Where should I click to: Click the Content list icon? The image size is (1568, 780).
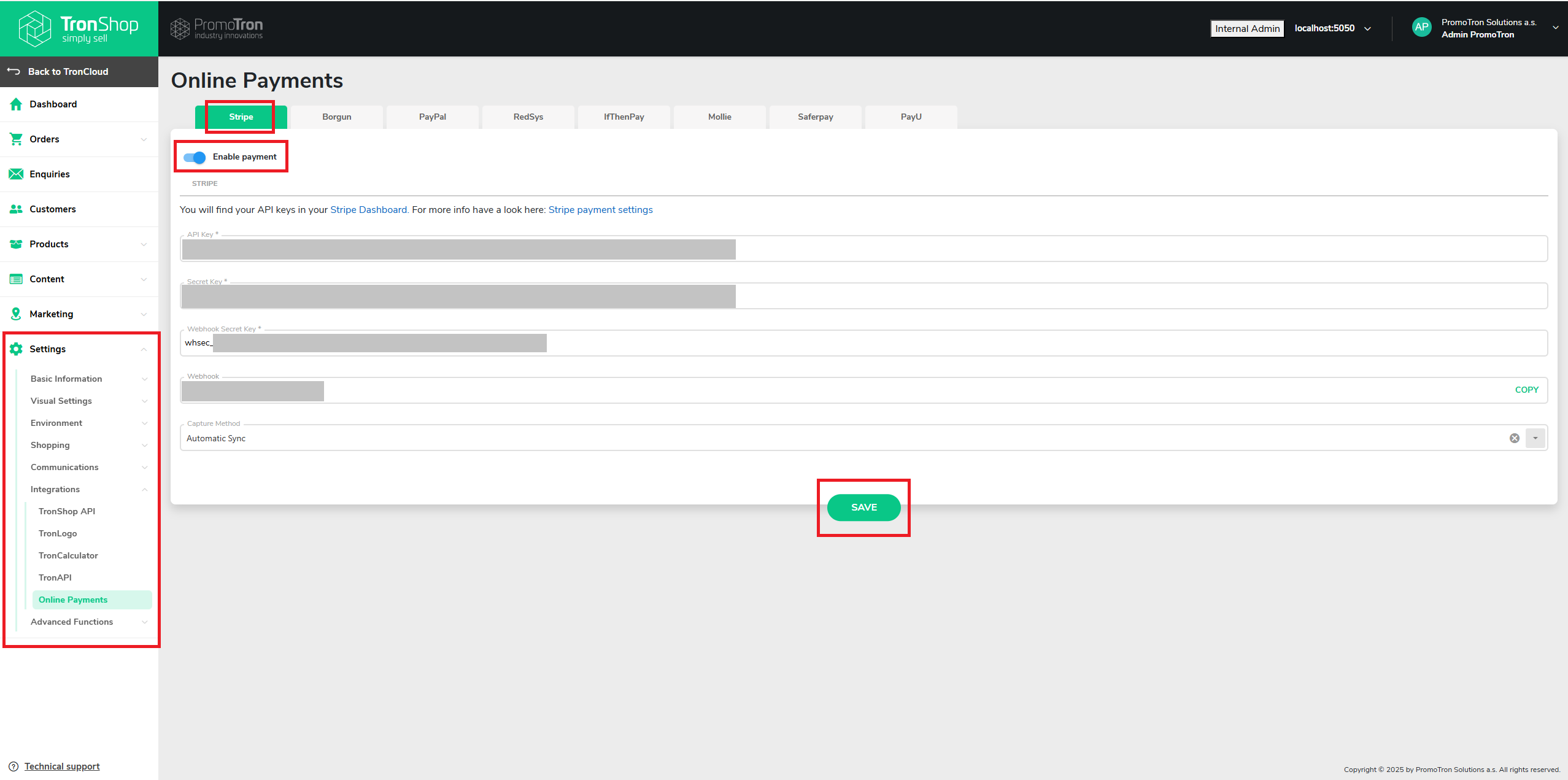16,279
